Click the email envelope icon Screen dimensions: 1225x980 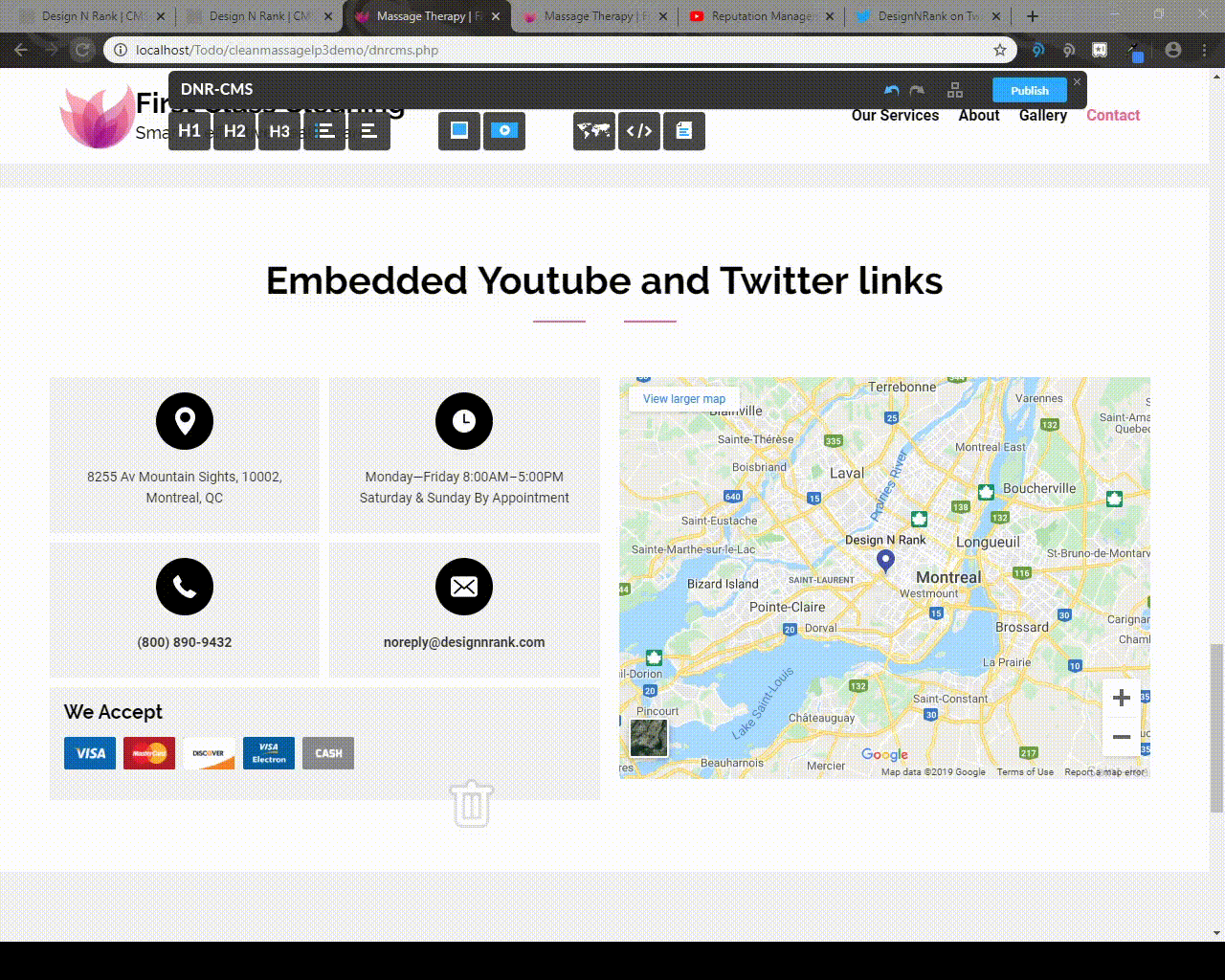coord(464,587)
